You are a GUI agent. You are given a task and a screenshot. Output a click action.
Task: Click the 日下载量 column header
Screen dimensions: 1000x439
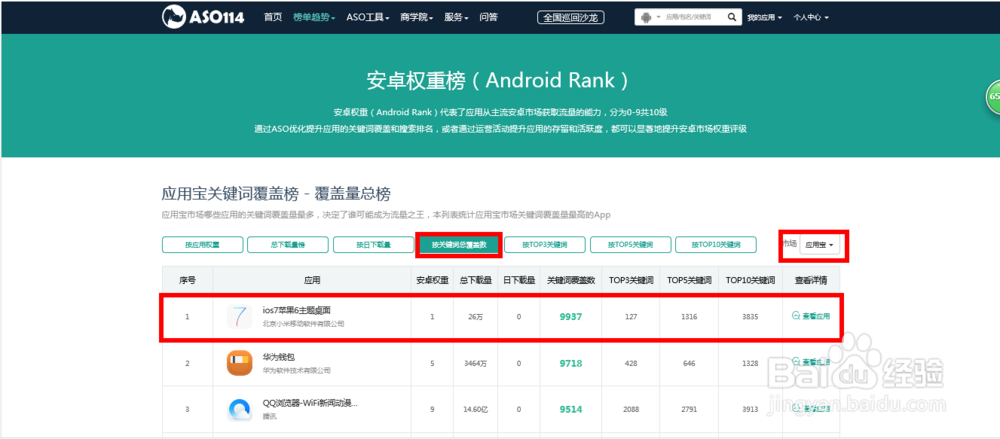518,280
